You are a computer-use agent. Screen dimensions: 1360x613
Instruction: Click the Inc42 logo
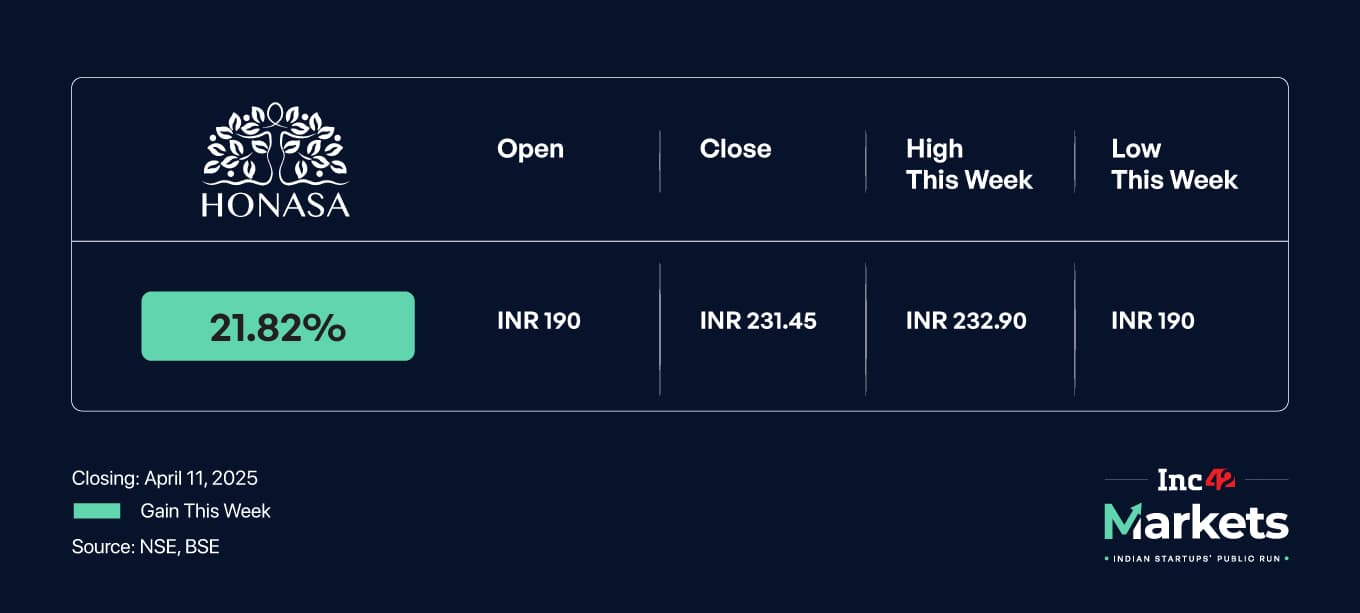tap(1195, 480)
